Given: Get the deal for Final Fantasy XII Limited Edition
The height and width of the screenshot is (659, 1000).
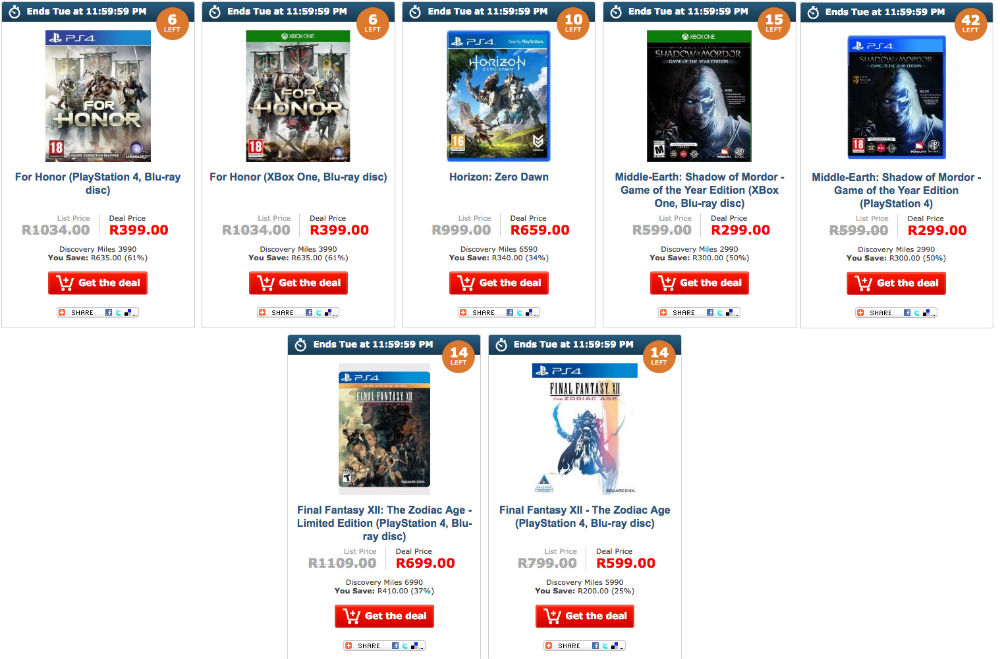Looking at the screenshot, I should [385, 616].
